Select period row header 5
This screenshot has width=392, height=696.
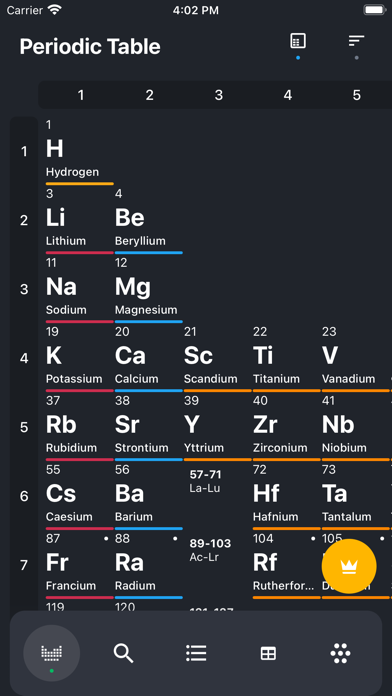[24, 427]
